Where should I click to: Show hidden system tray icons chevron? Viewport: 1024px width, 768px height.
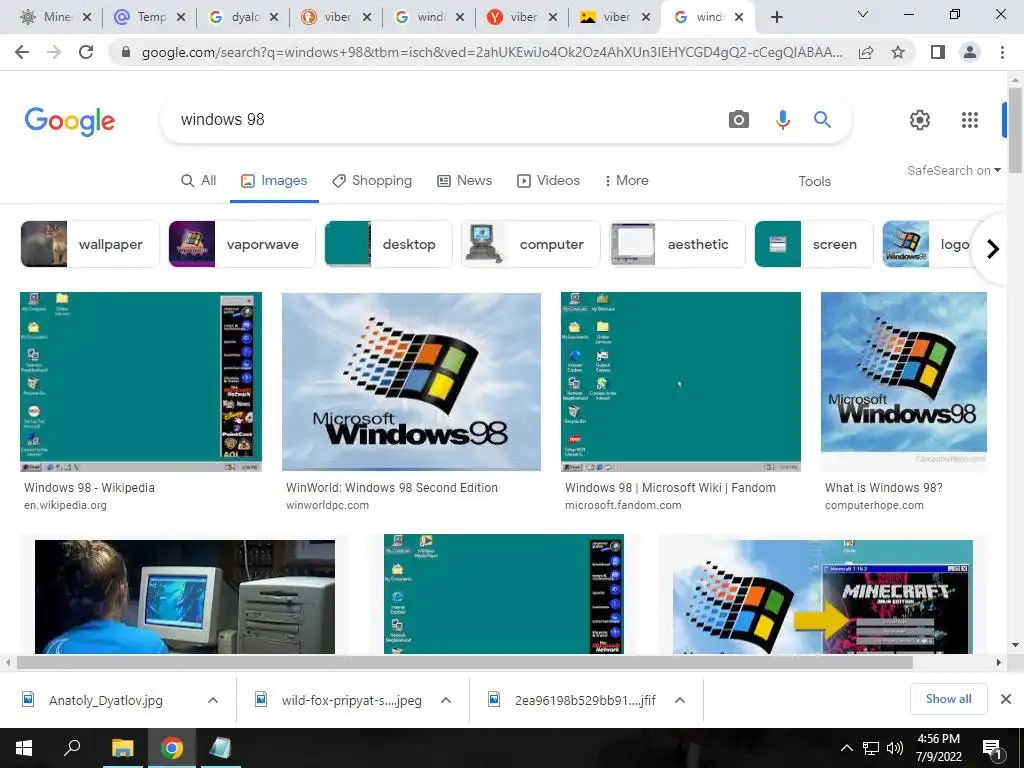tap(846, 748)
